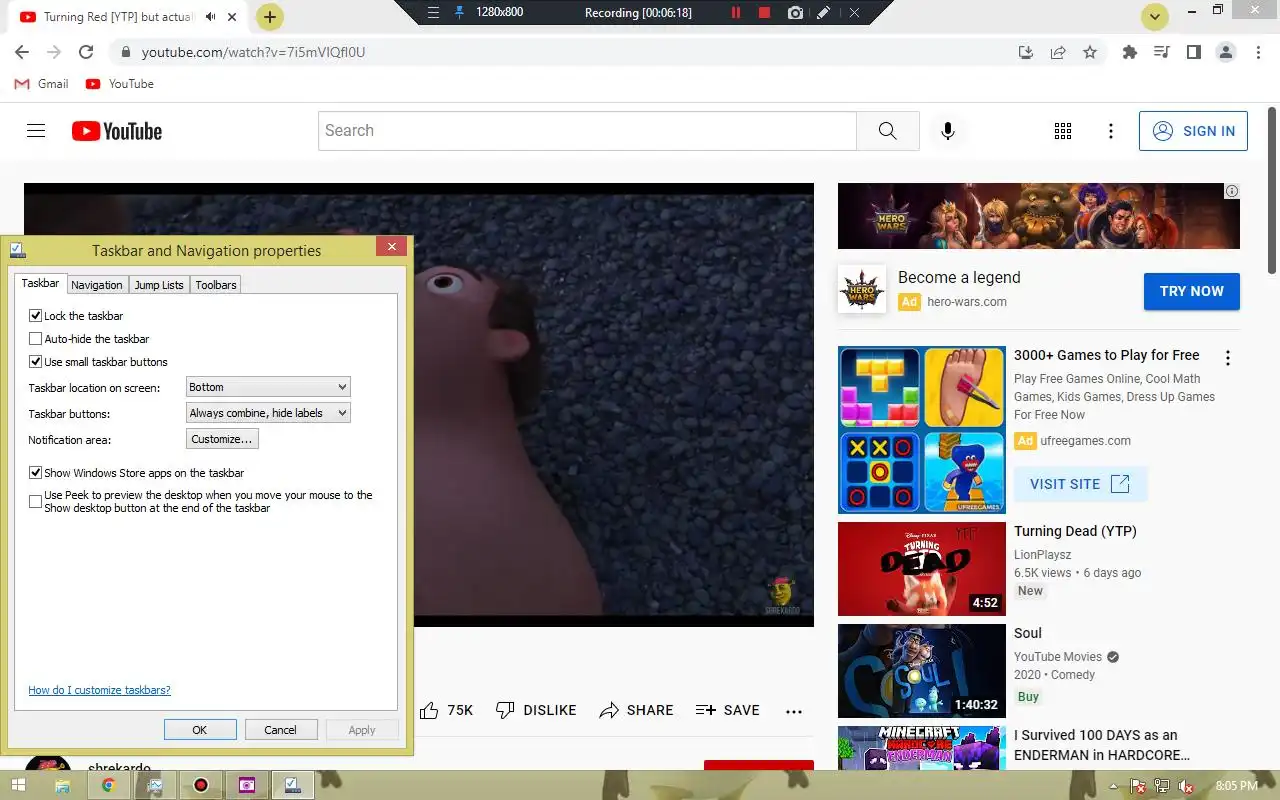Image resolution: width=1280 pixels, height=800 pixels.
Task: Pause the screen recording
Action: click(x=736, y=13)
